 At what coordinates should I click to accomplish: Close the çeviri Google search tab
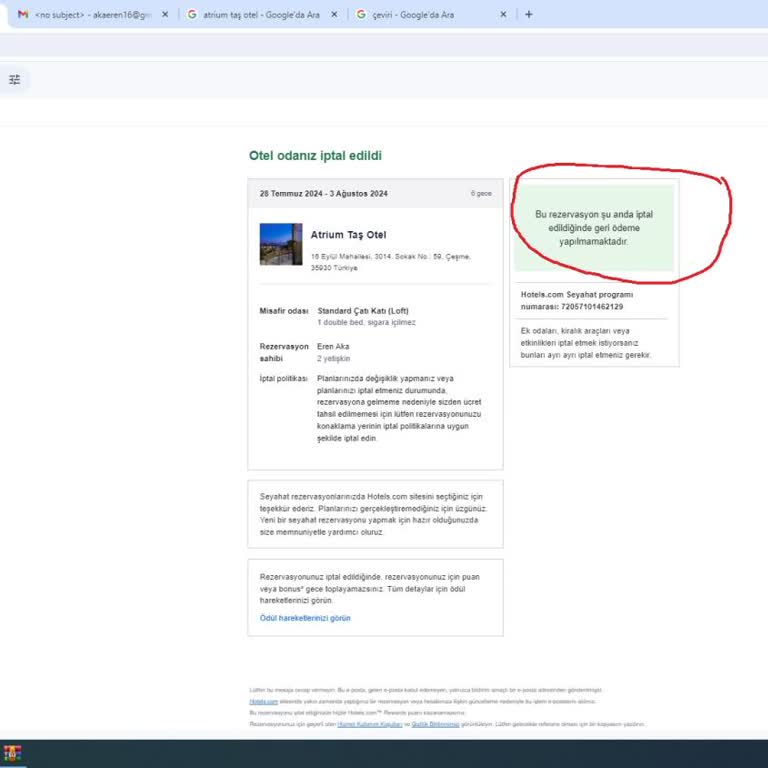coord(503,15)
